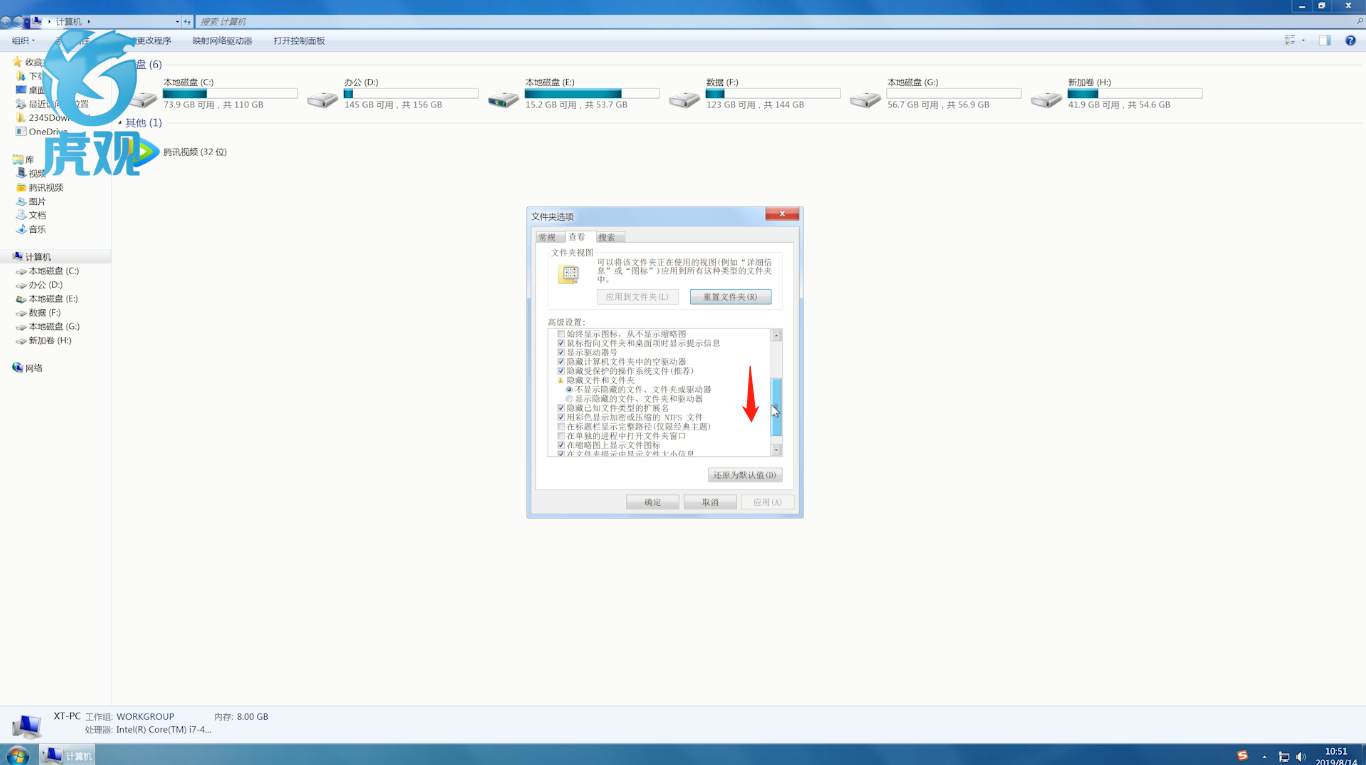The height and width of the screenshot is (765, 1366).
Task: Click the folder view icon in dialog
Action: point(569,274)
